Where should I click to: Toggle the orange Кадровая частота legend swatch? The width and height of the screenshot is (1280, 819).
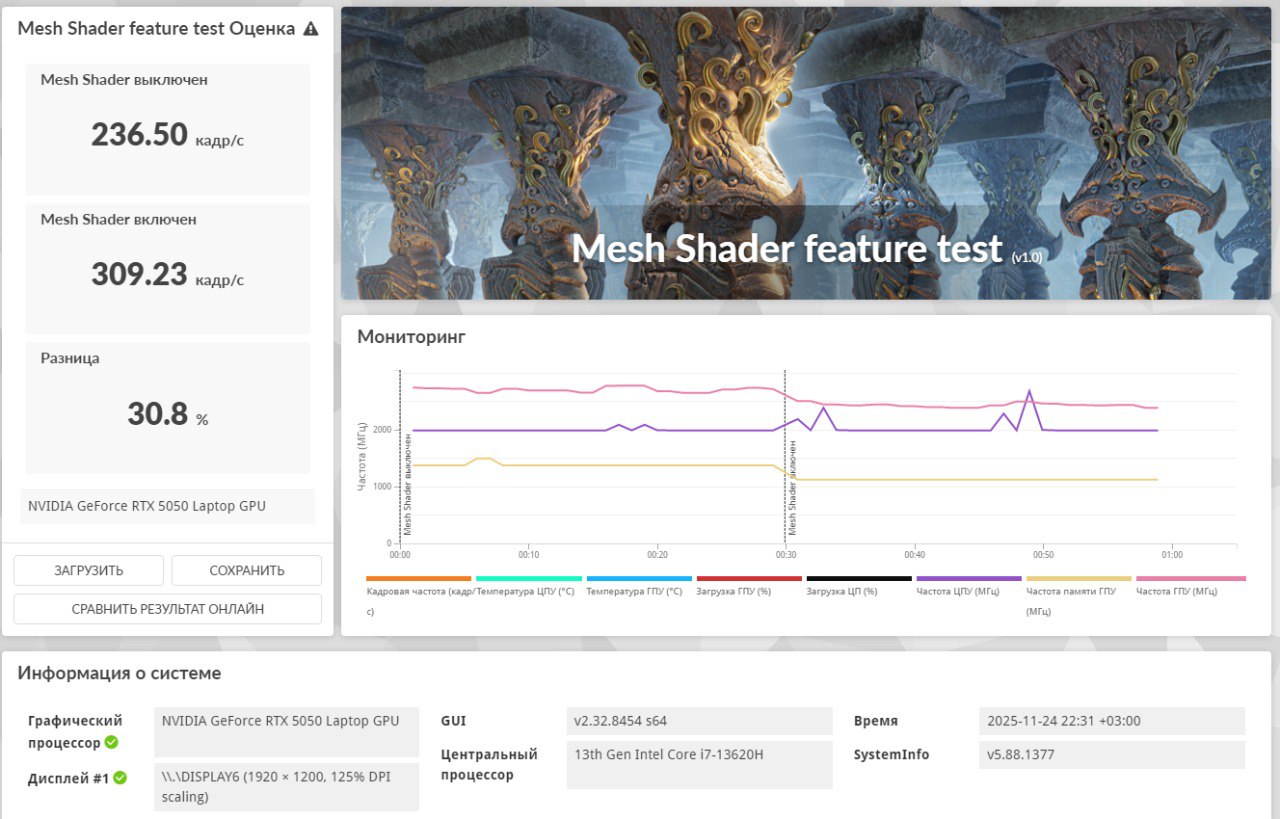pyautogui.click(x=419, y=578)
